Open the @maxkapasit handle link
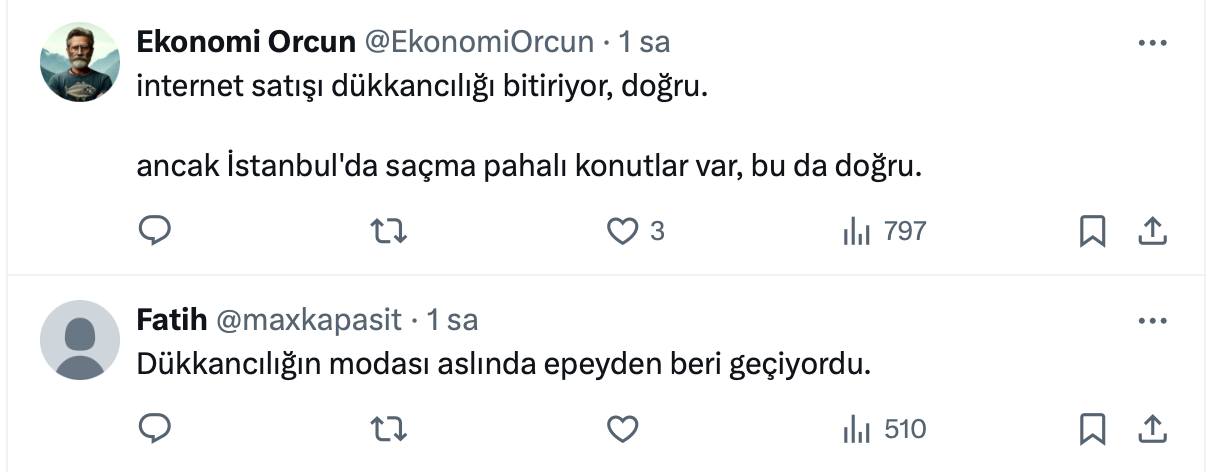This screenshot has height=472, width=1214. pos(308,320)
